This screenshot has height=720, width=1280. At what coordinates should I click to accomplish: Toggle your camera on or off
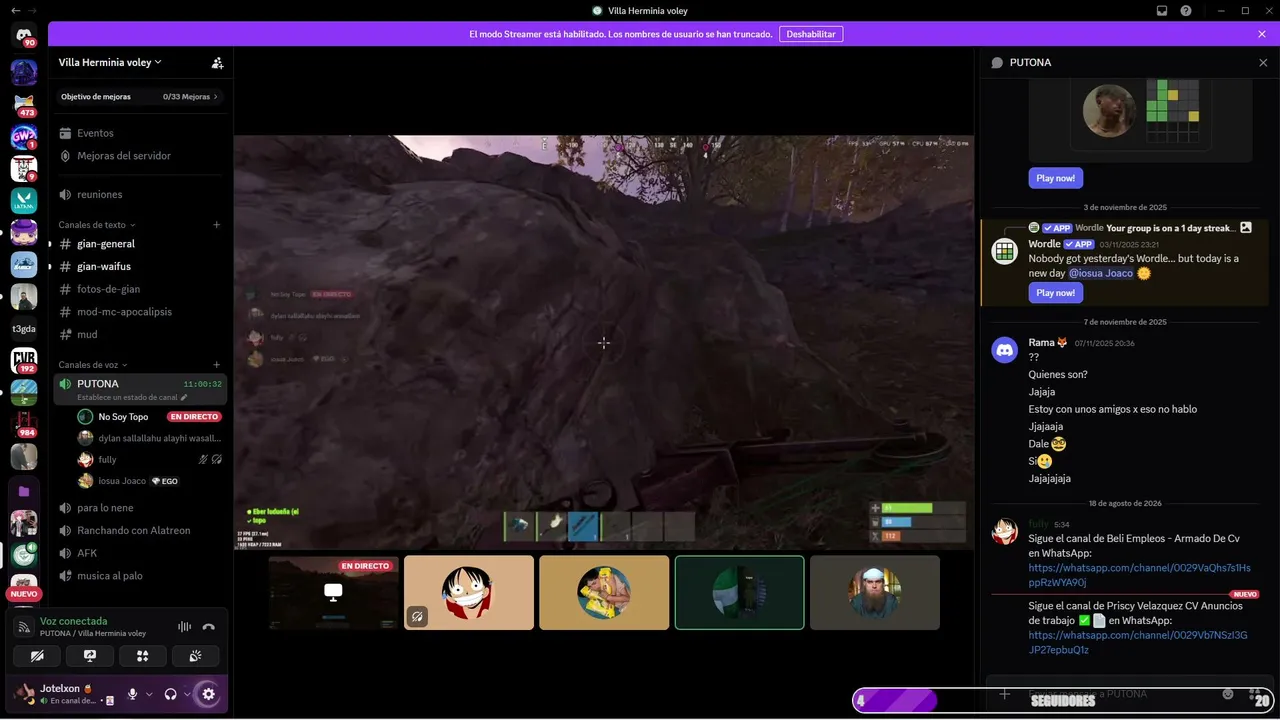pos(37,656)
